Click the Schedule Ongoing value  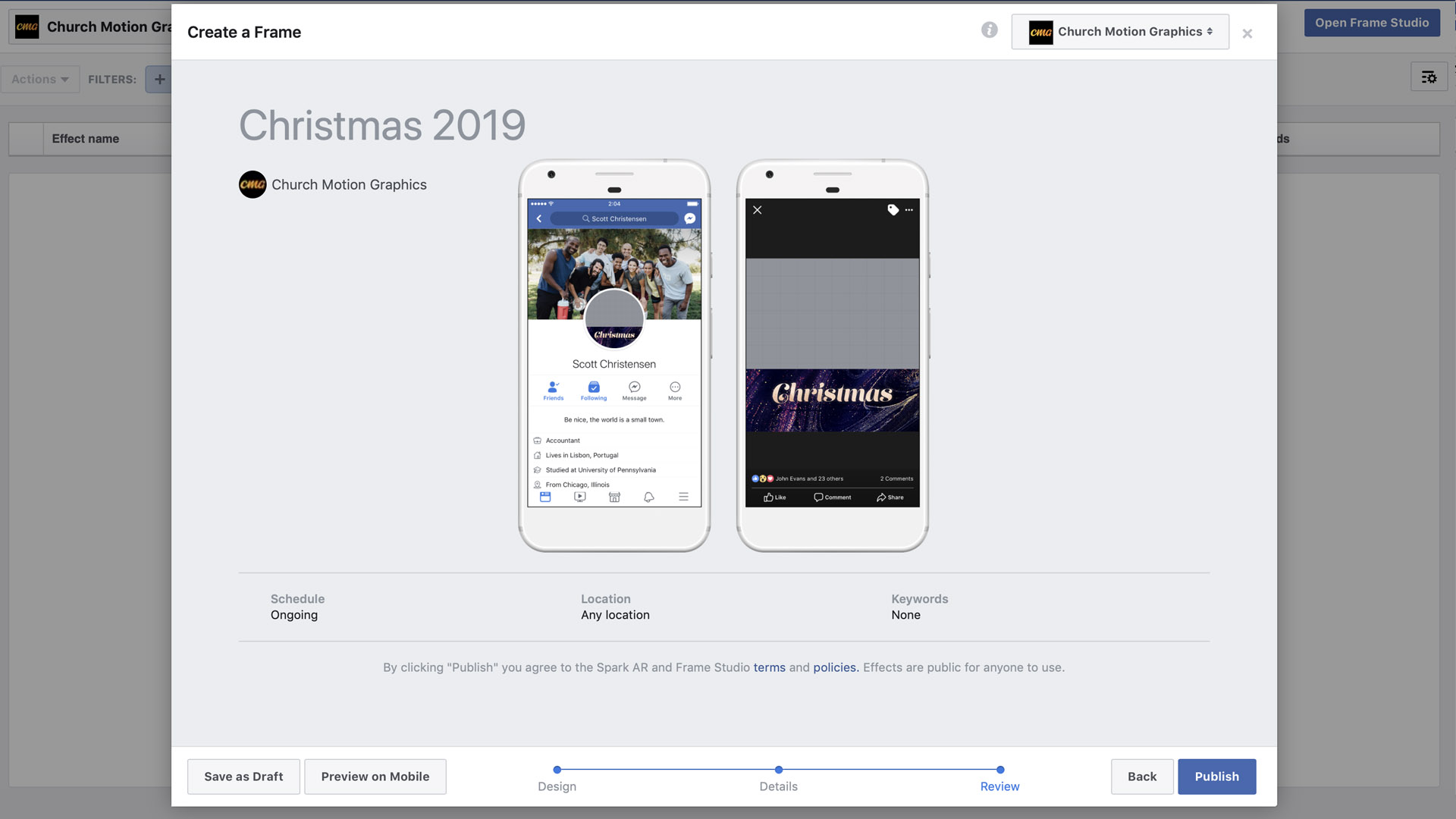click(293, 615)
